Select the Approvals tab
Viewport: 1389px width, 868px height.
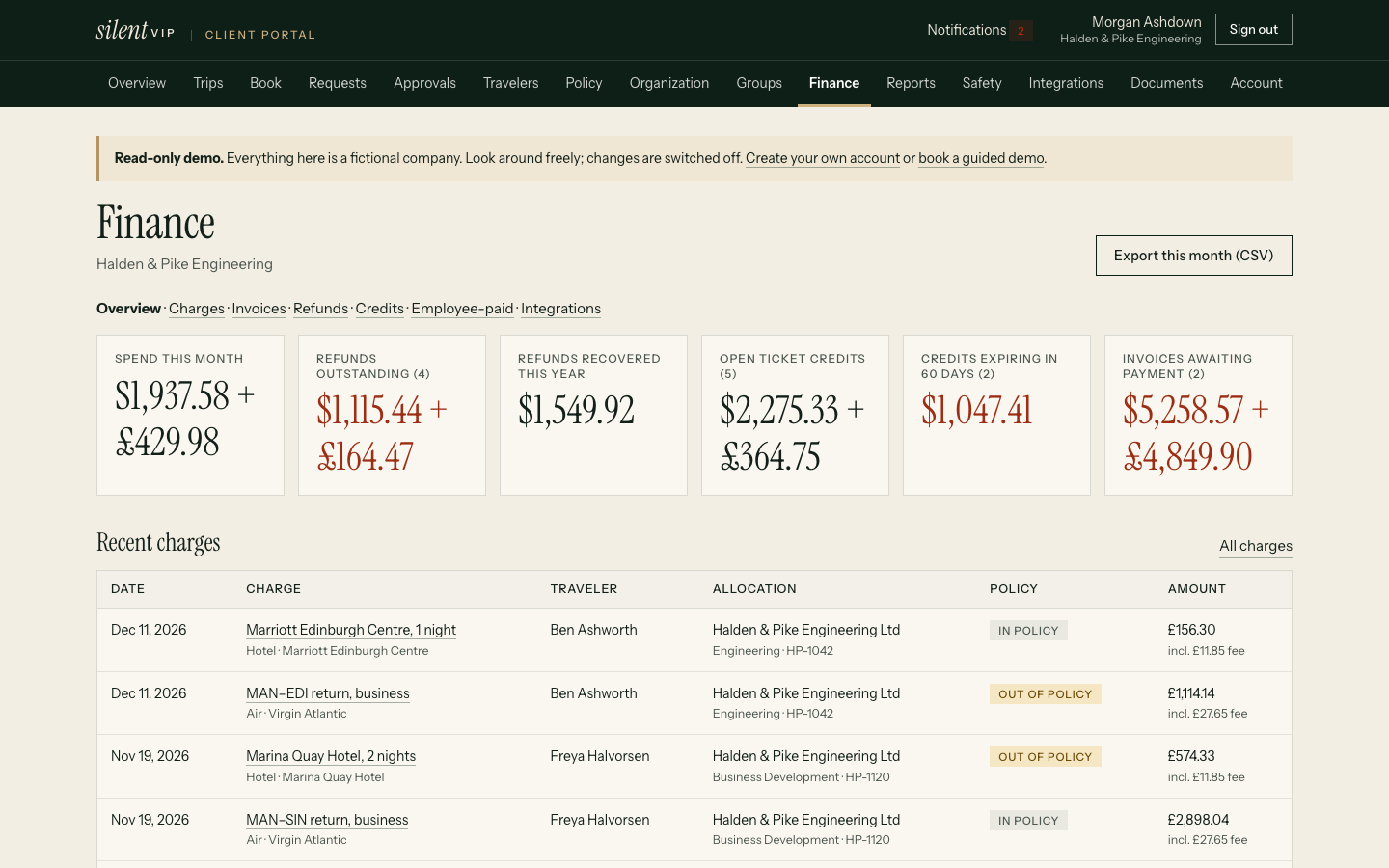424,83
